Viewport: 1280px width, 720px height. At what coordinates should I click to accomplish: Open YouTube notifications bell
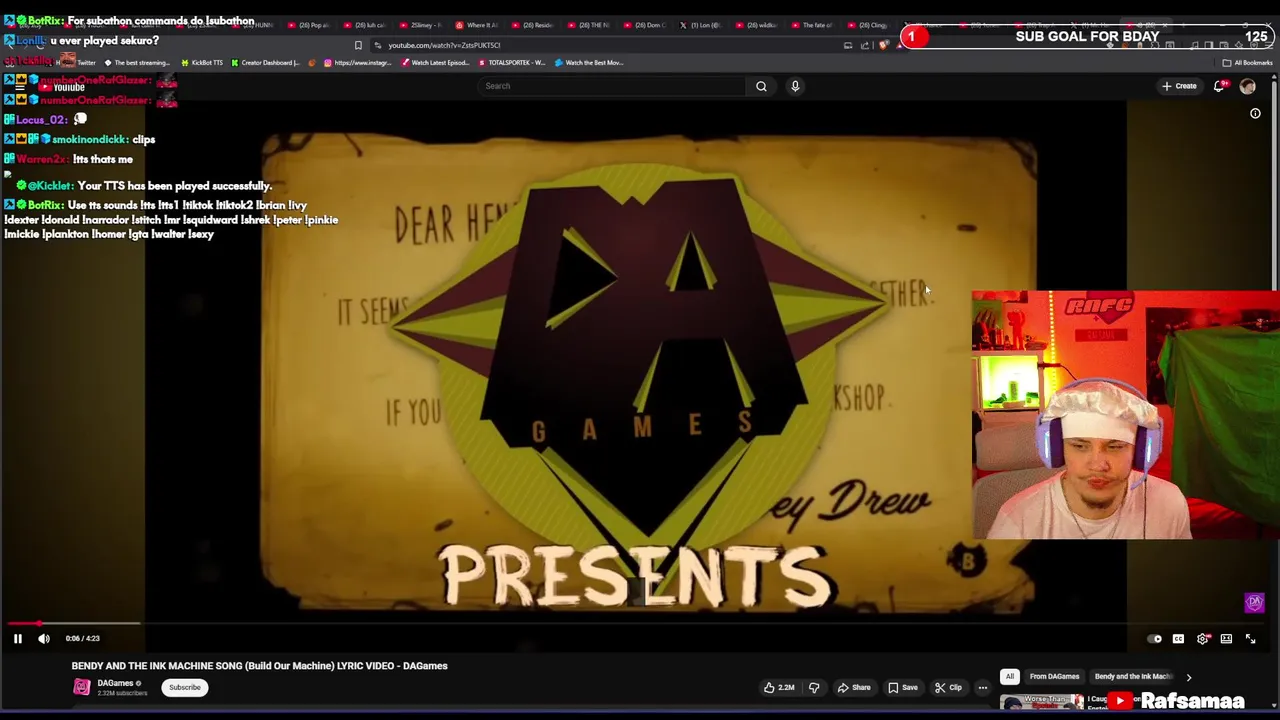[x=1219, y=86]
